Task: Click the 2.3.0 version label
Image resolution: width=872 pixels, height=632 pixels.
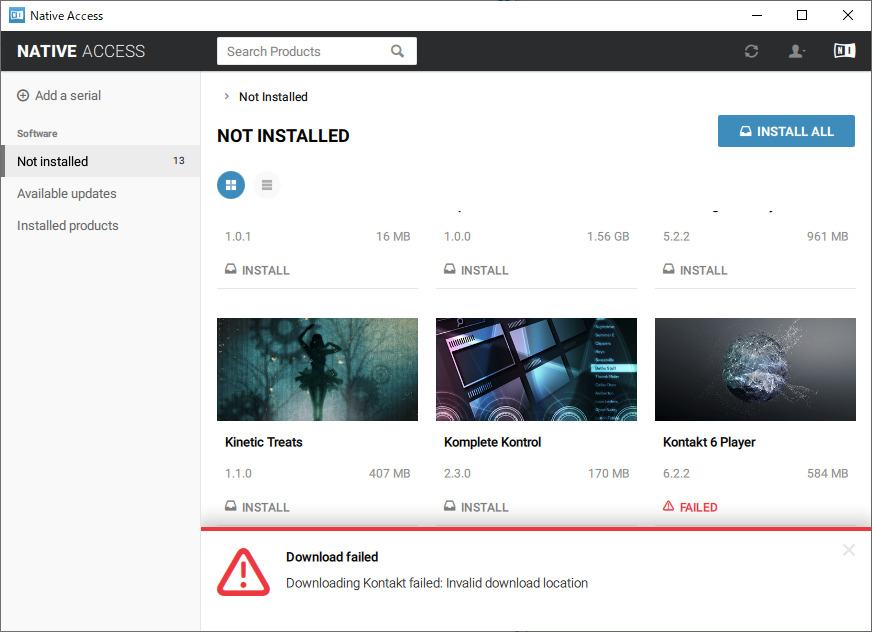Action: click(457, 473)
